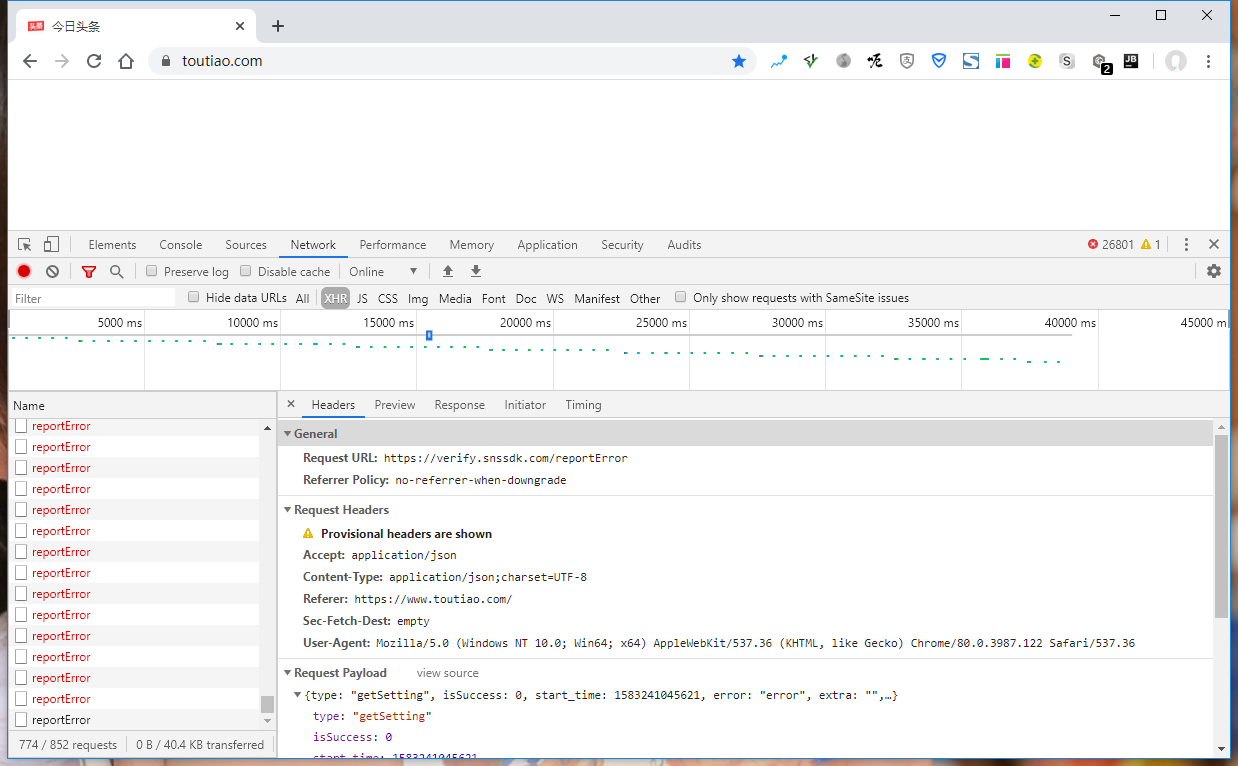Viewport: 1238px width, 766px height.
Task: Open the network search magnifier
Action: pos(117,271)
